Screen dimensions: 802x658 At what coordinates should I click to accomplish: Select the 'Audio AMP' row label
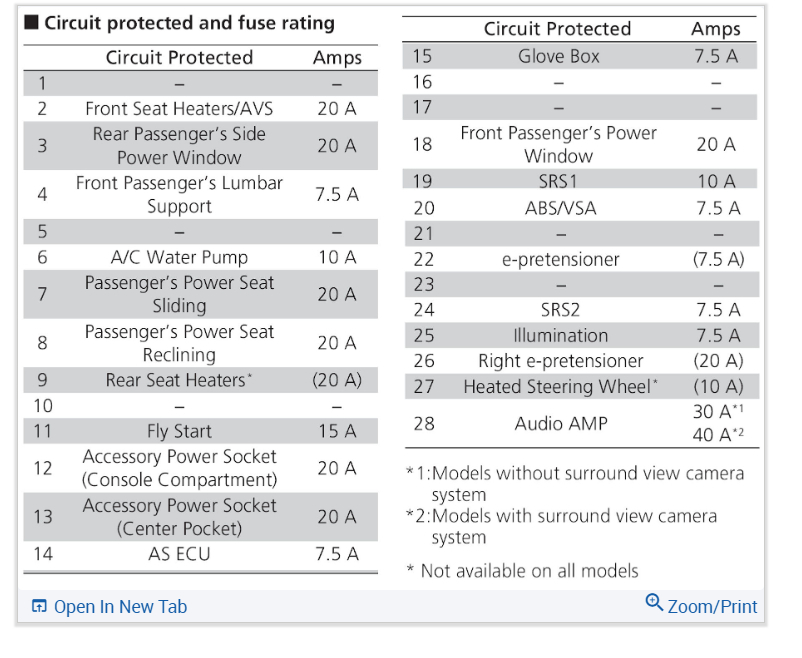click(559, 423)
